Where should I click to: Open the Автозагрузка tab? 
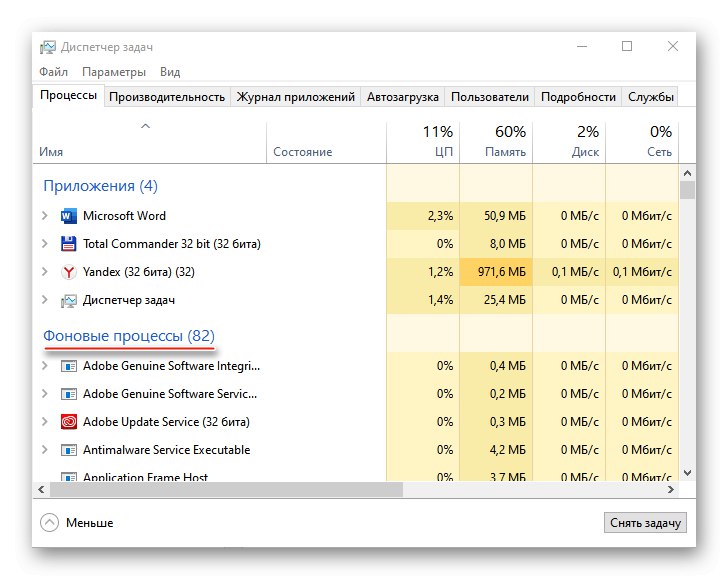403,97
